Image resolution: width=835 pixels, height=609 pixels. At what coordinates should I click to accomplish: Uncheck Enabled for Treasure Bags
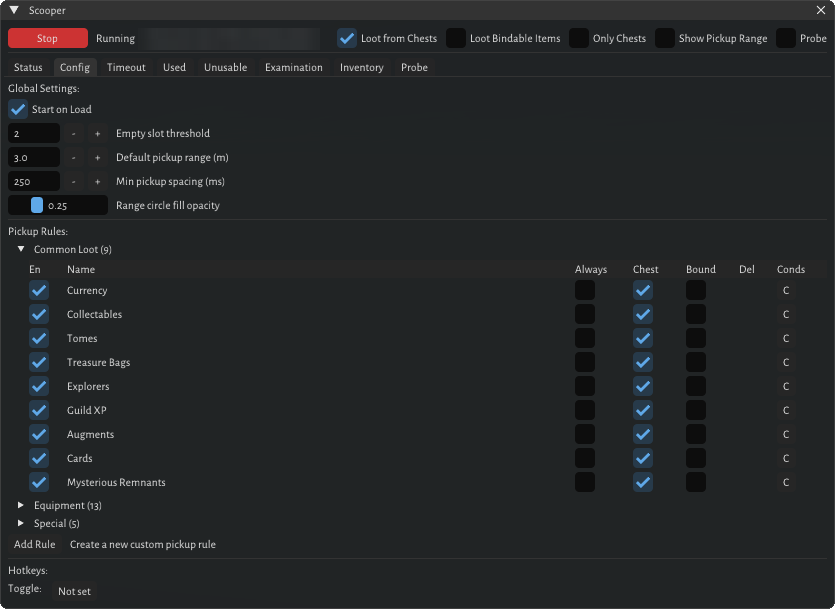pos(39,362)
